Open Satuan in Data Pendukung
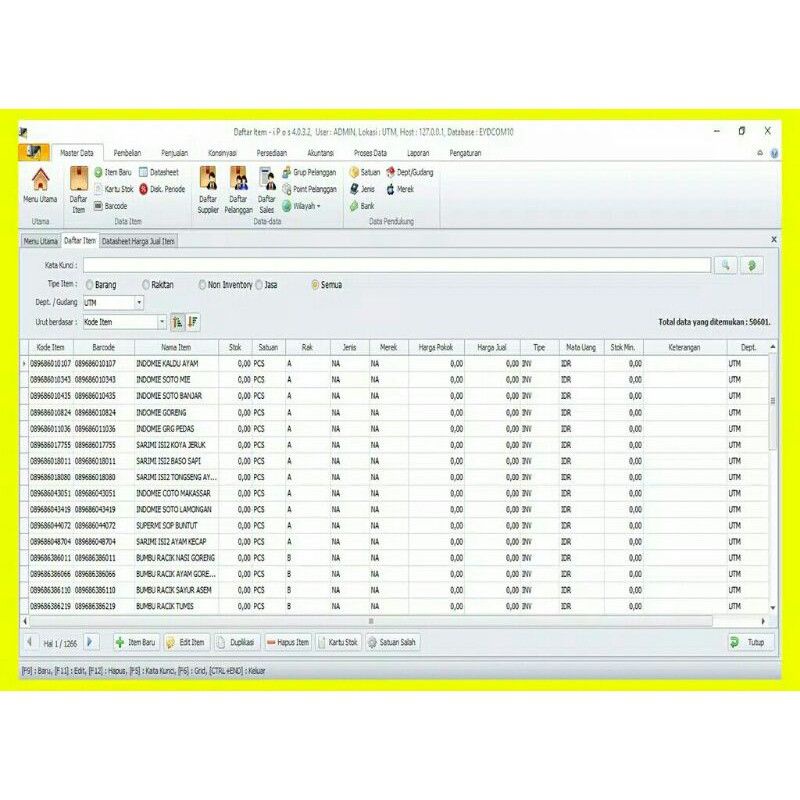This screenshot has height=800, width=800. [x=365, y=172]
